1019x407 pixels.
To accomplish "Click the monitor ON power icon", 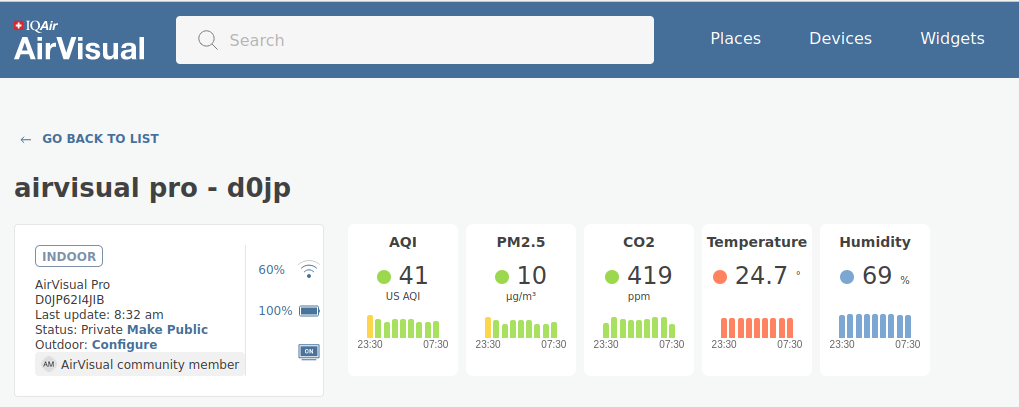I will [309, 351].
